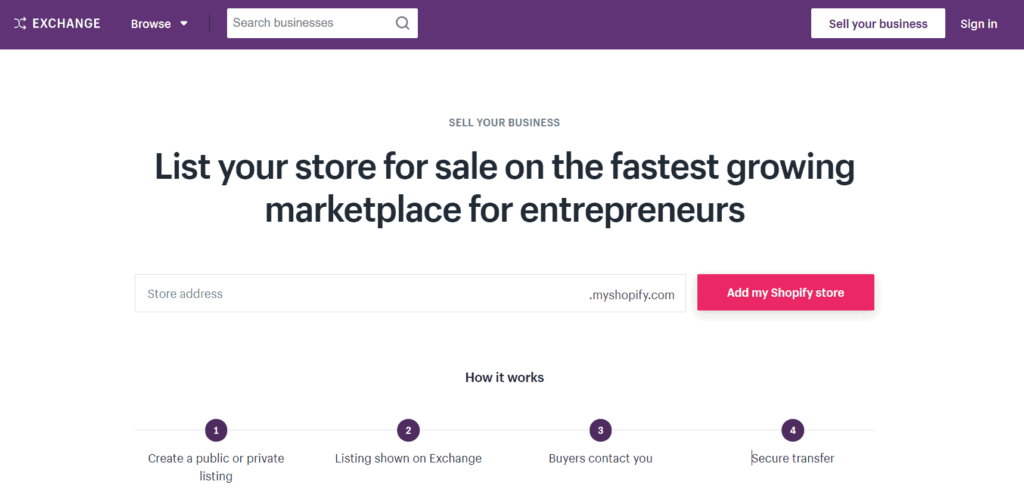Click the Store address input field
This screenshot has height=503, width=1024.
point(410,293)
